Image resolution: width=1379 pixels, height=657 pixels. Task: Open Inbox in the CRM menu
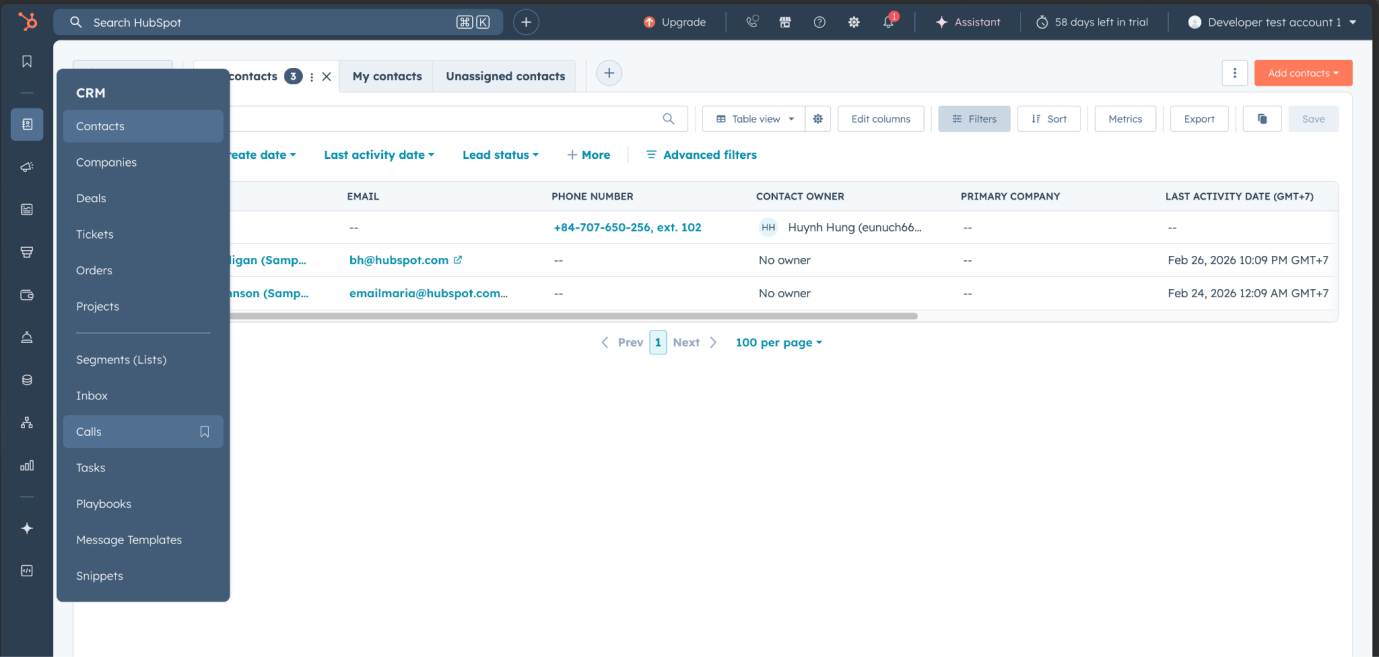point(143,396)
